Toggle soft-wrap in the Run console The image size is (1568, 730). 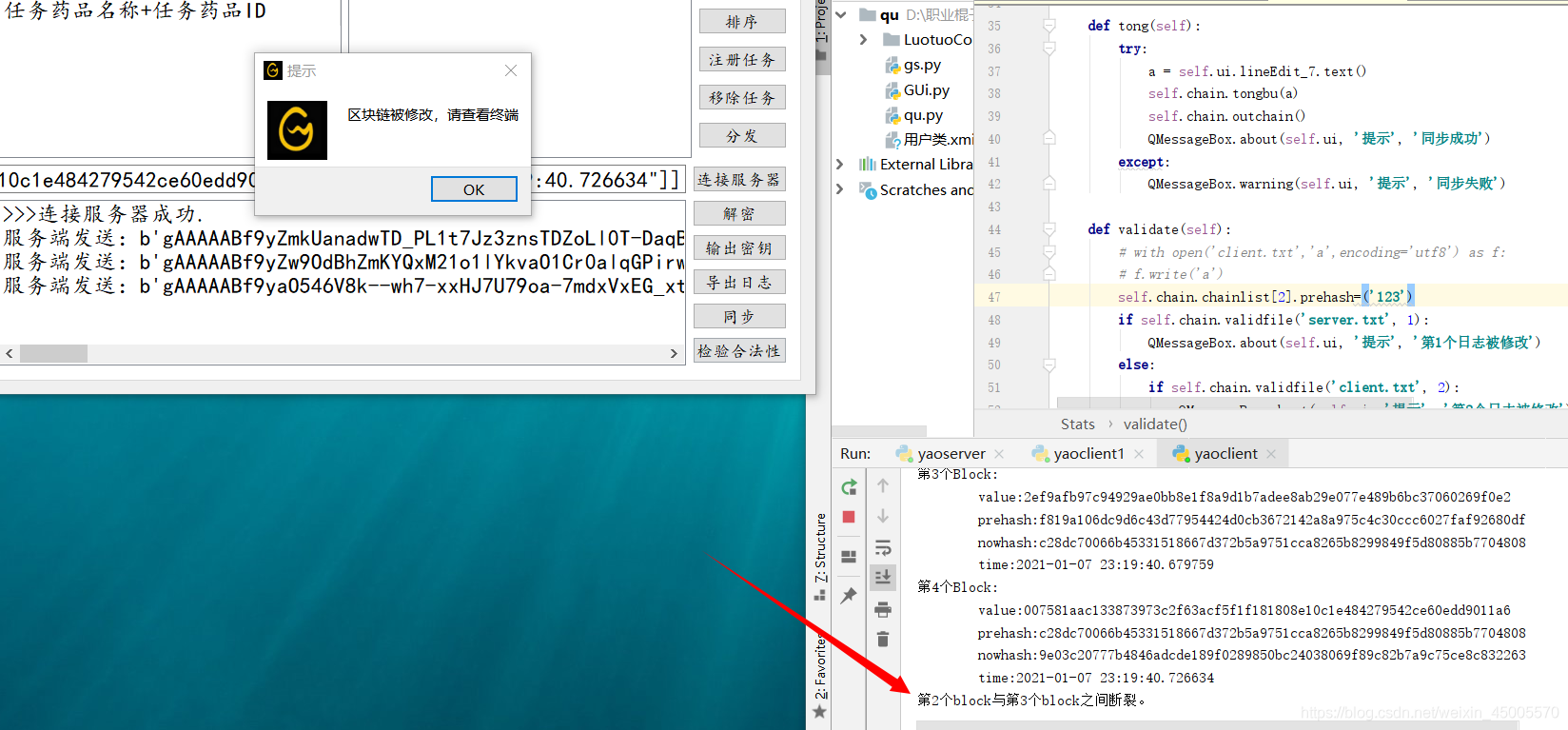(x=883, y=547)
